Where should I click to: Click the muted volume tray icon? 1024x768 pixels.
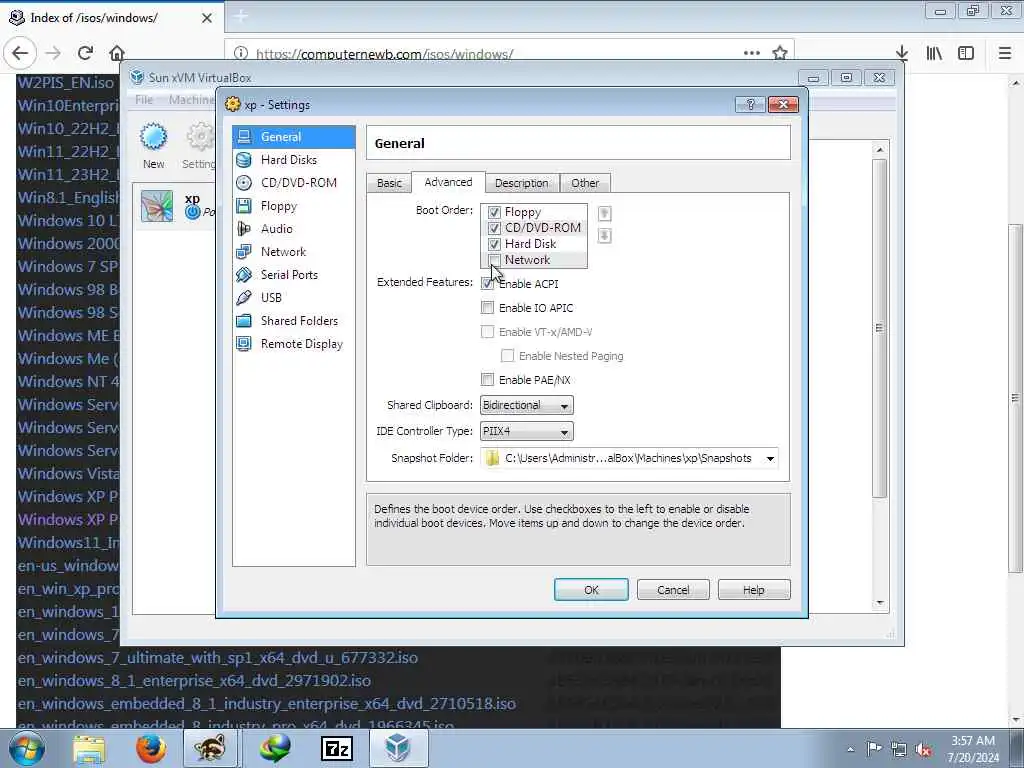[923, 749]
